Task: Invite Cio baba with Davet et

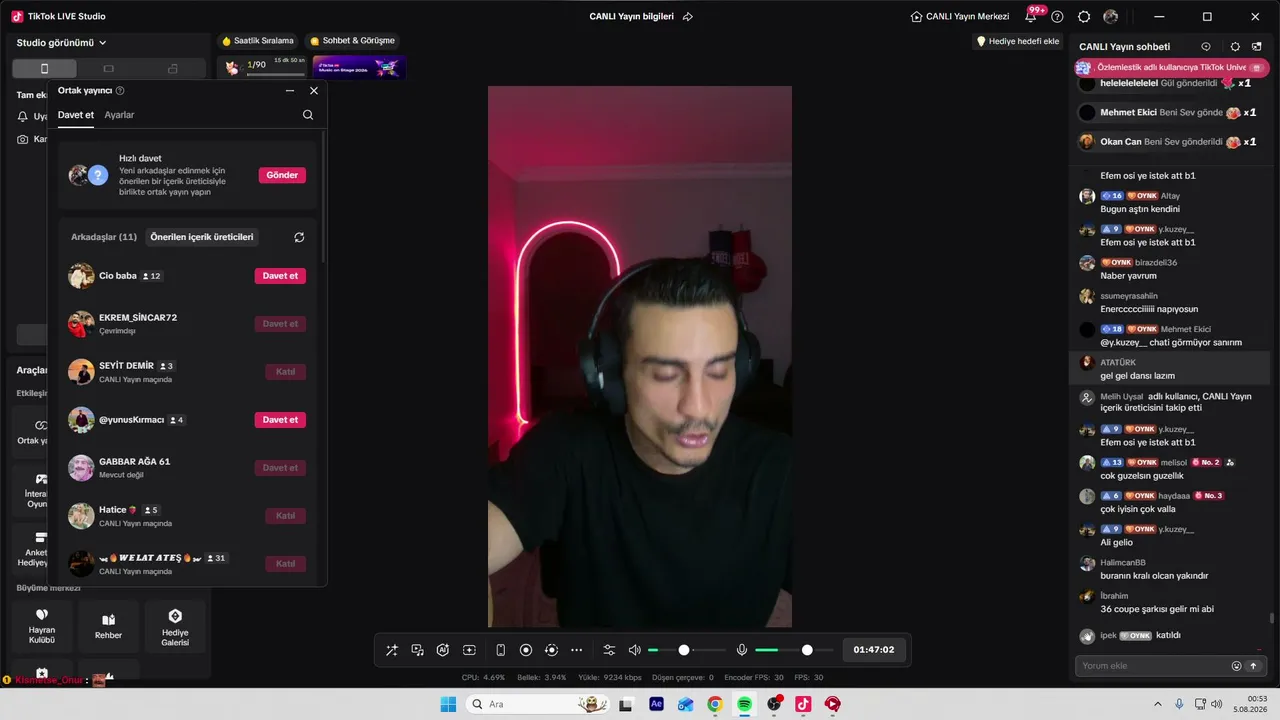Action: (280, 276)
